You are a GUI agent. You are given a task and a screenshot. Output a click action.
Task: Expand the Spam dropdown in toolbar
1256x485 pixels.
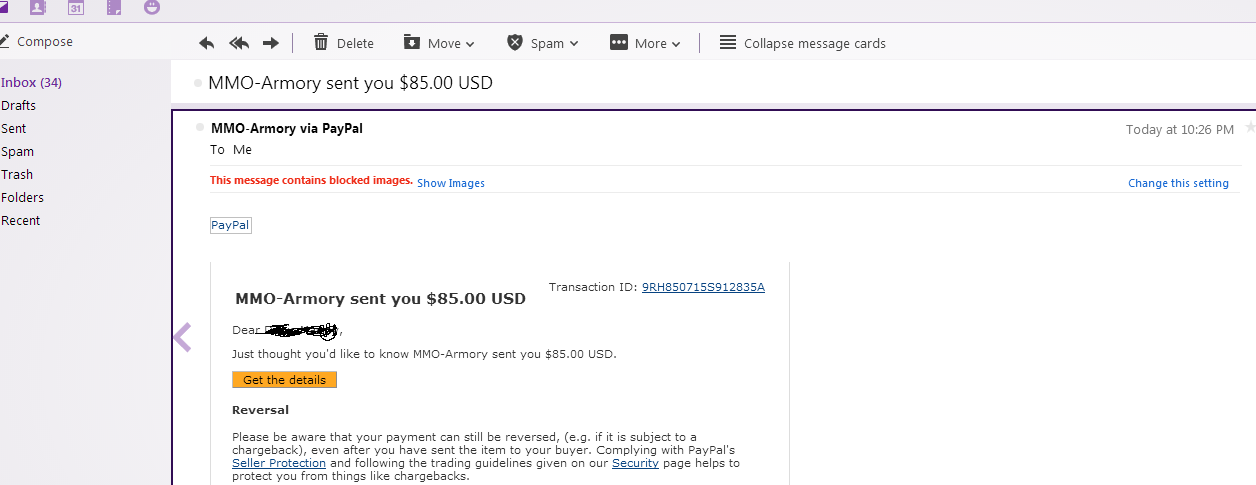543,43
